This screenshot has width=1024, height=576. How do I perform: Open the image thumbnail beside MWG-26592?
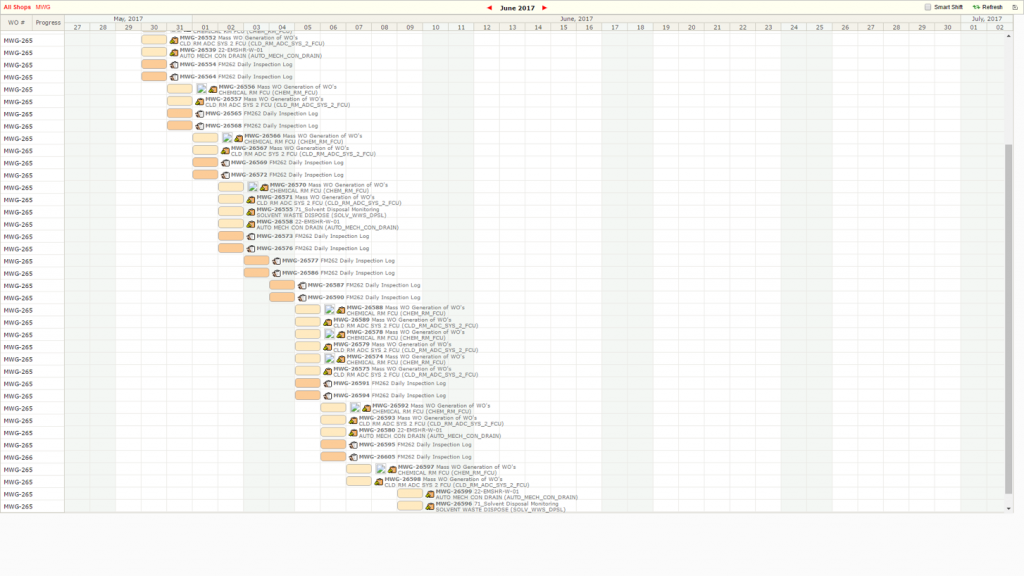(355, 408)
